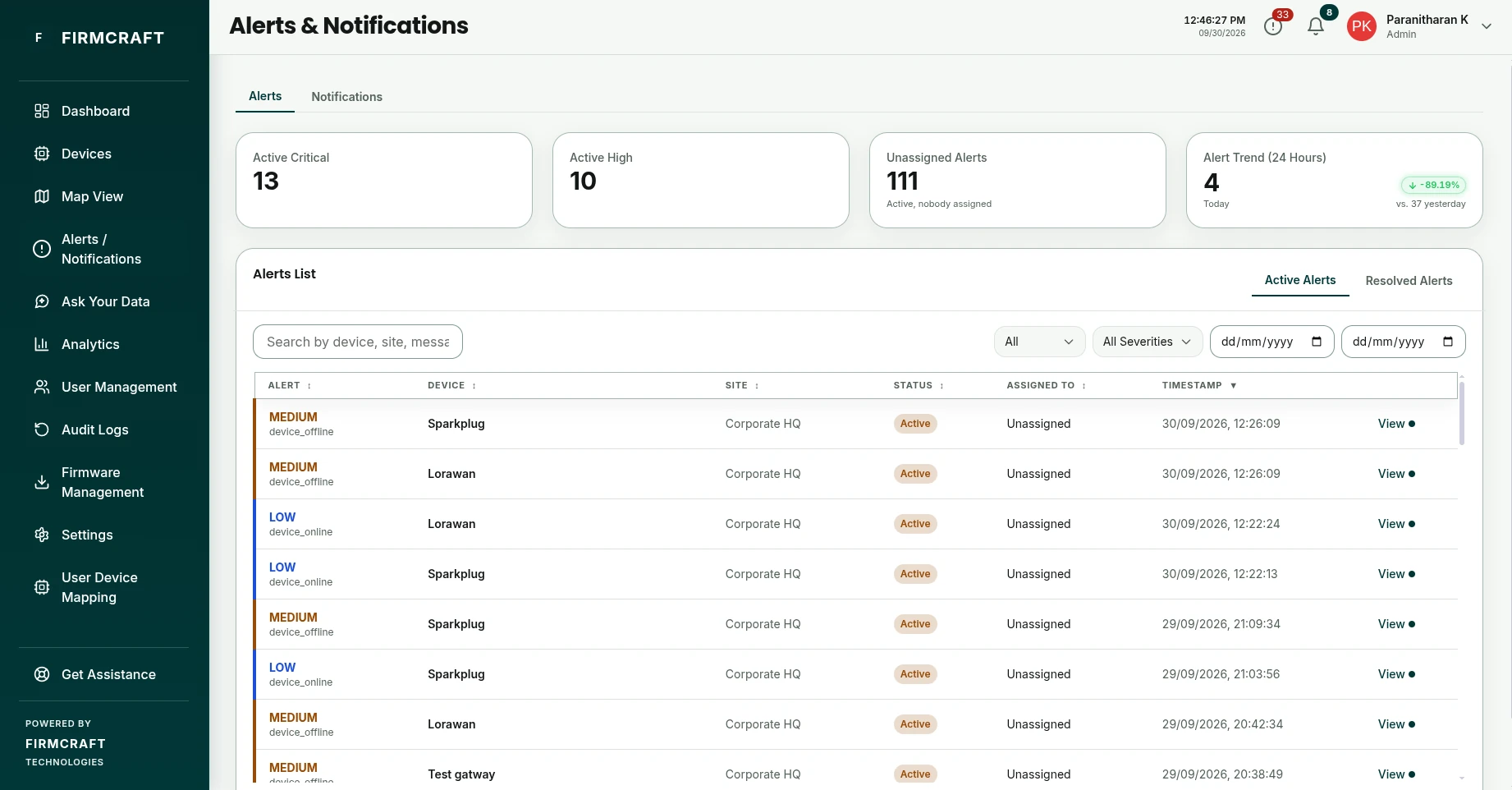Open the Map View icon
Image resolution: width=1512 pixels, height=790 pixels.
[x=42, y=196]
